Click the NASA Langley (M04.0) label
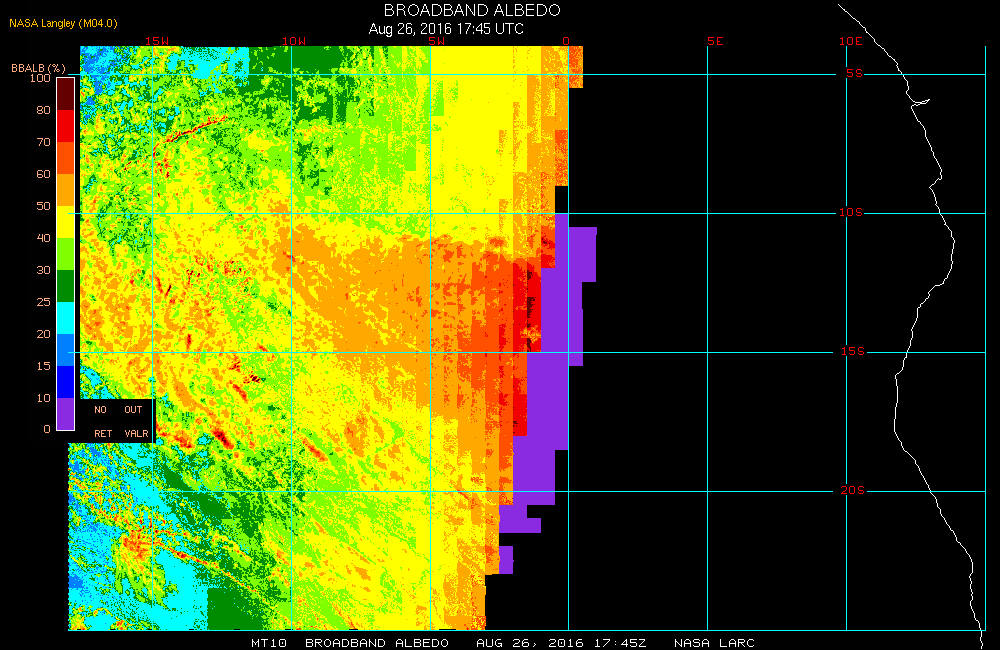The image size is (1000, 650). (x=63, y=24)
